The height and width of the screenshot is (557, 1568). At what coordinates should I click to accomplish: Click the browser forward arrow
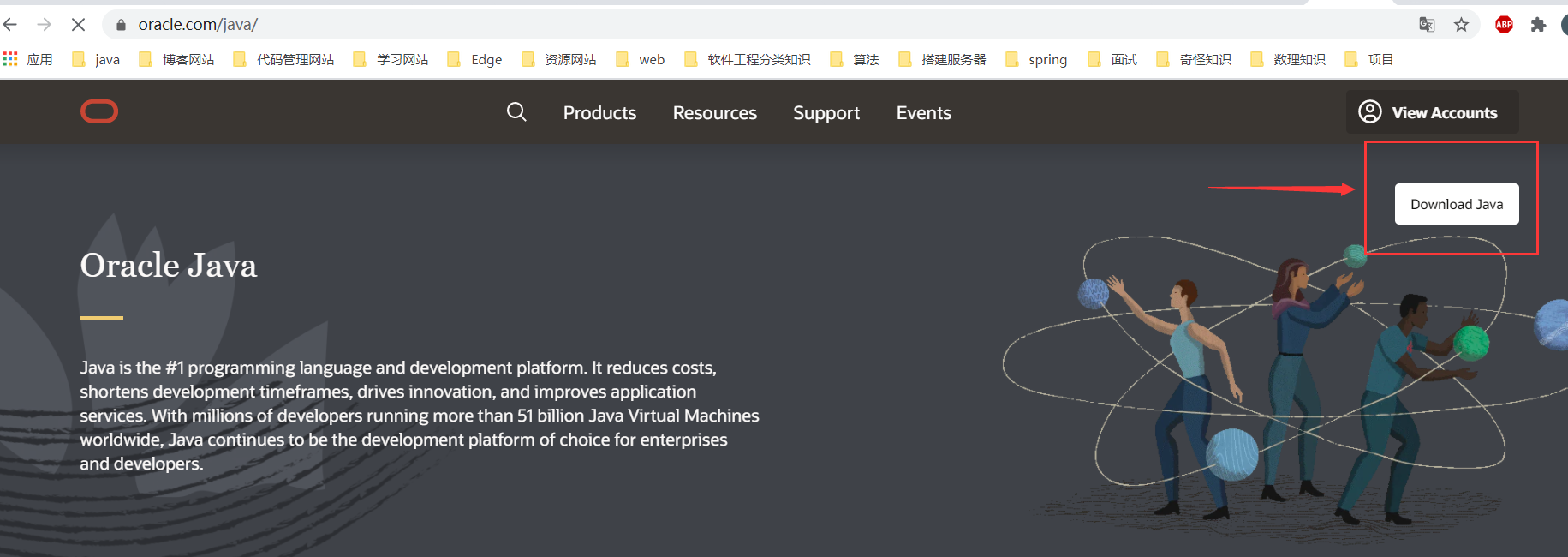coord(45,25)
